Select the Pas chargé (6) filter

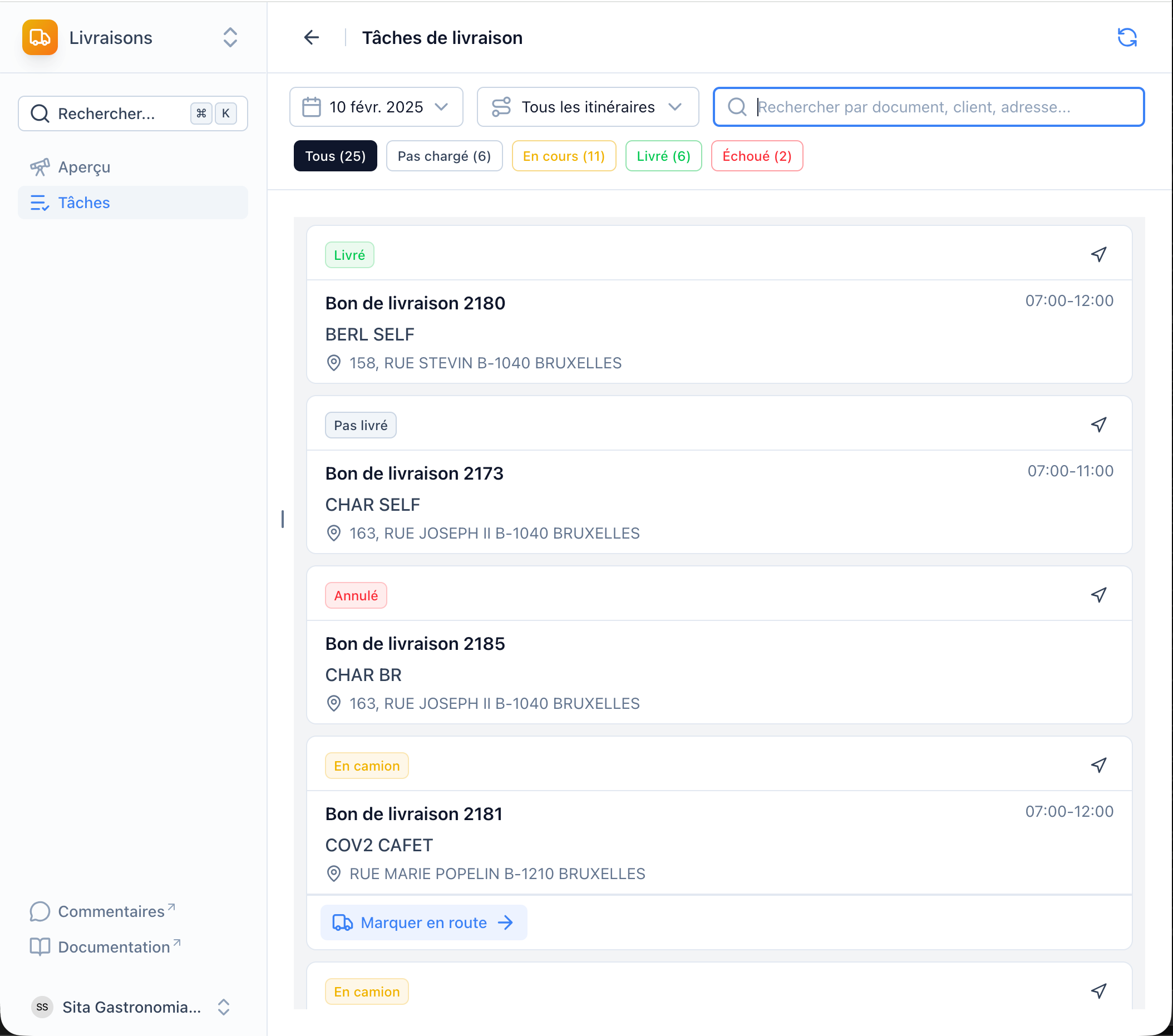coord(445,156)
